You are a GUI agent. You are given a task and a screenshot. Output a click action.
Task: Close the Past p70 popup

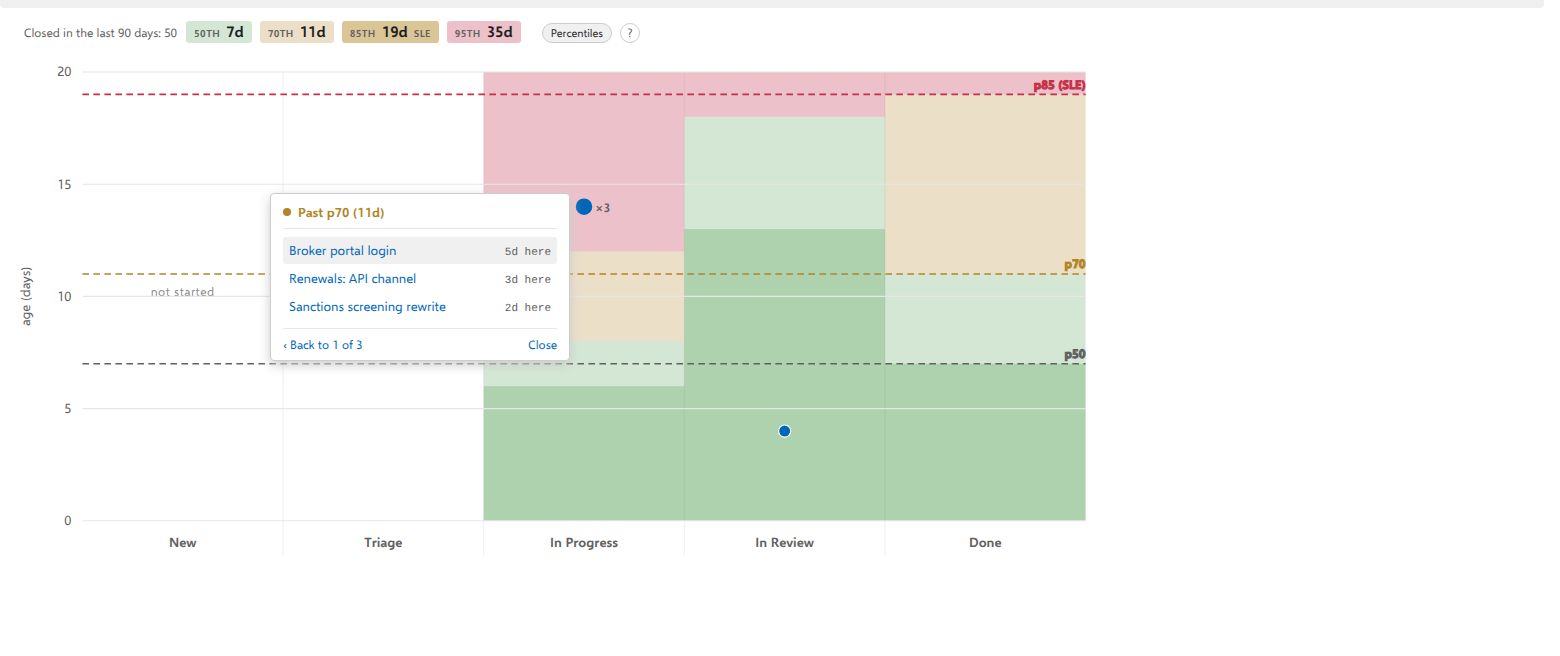tap(543, 345)
